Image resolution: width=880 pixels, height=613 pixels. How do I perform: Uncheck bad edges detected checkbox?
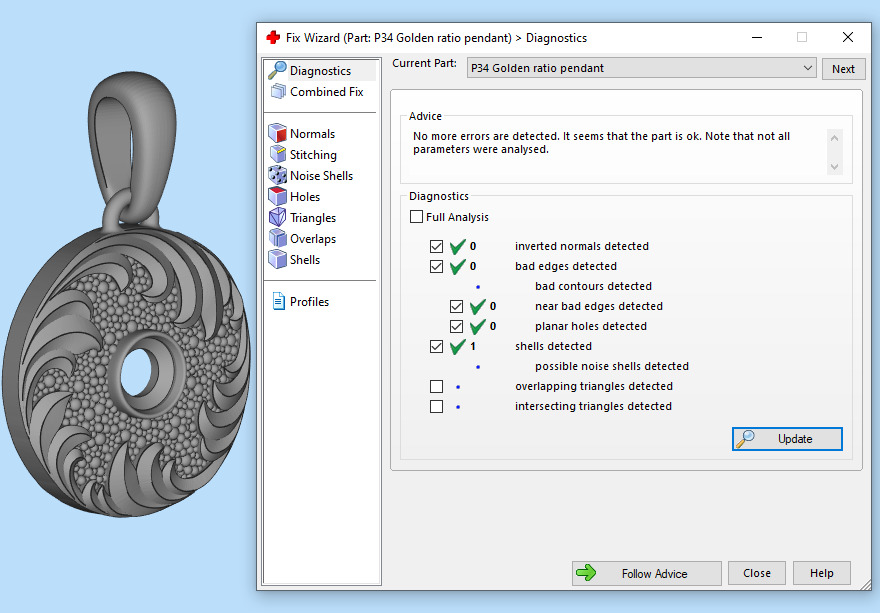pyautogui.click(x=436, y=266)
